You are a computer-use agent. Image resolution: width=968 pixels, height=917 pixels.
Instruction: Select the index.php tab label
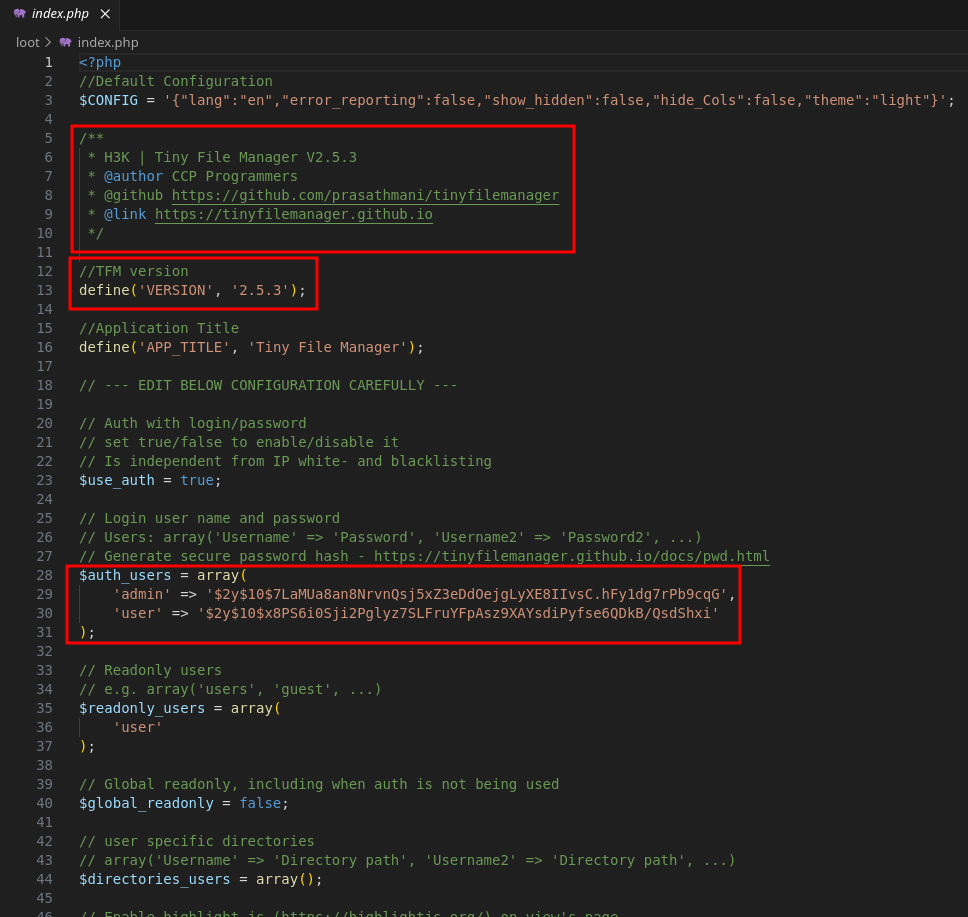click(60, 14)
